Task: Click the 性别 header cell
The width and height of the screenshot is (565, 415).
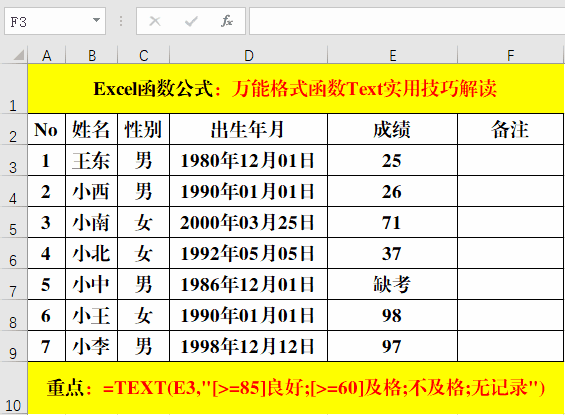Action: tap(143, 129)
